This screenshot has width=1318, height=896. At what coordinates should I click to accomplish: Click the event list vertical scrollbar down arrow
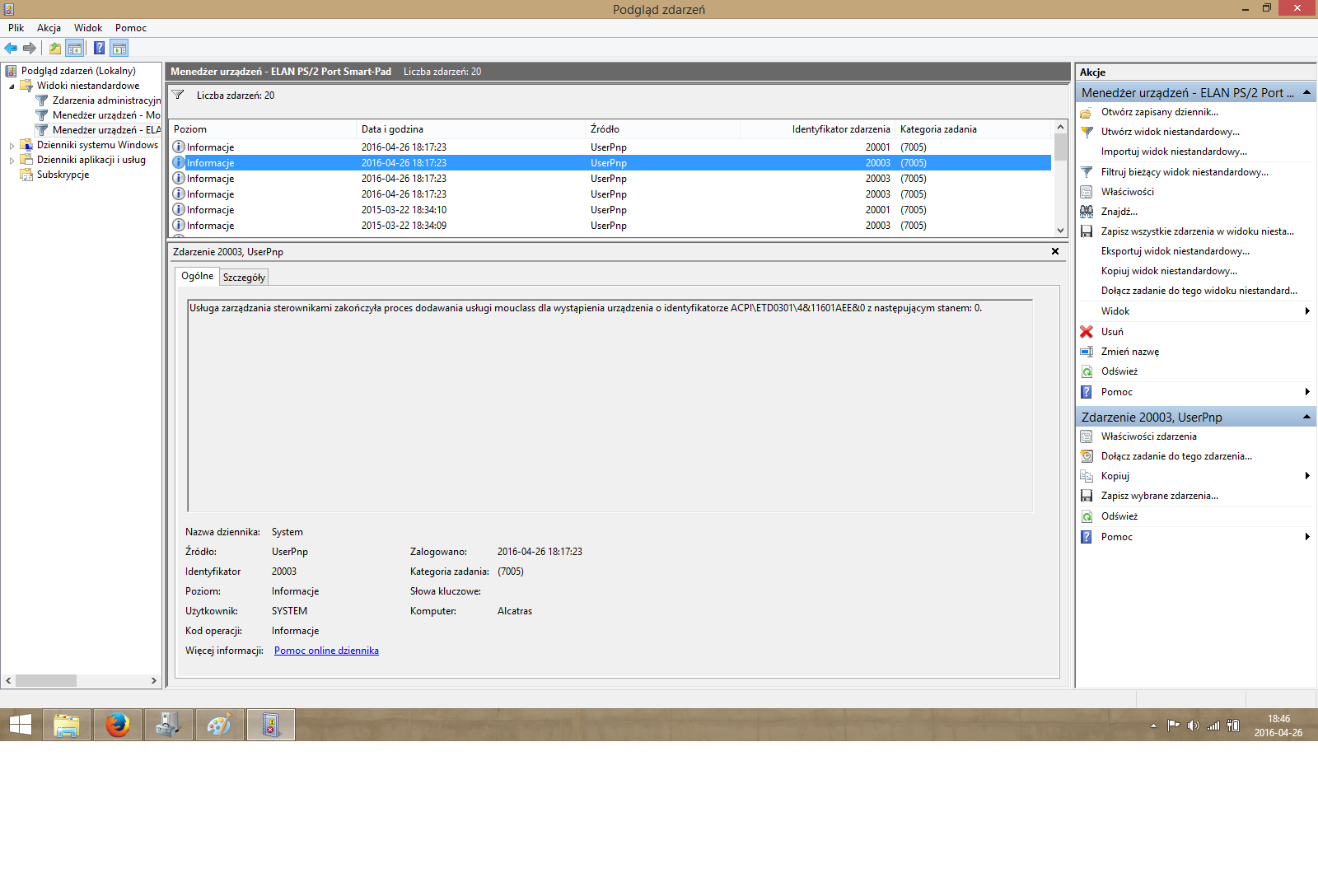tap(1061, 231)
